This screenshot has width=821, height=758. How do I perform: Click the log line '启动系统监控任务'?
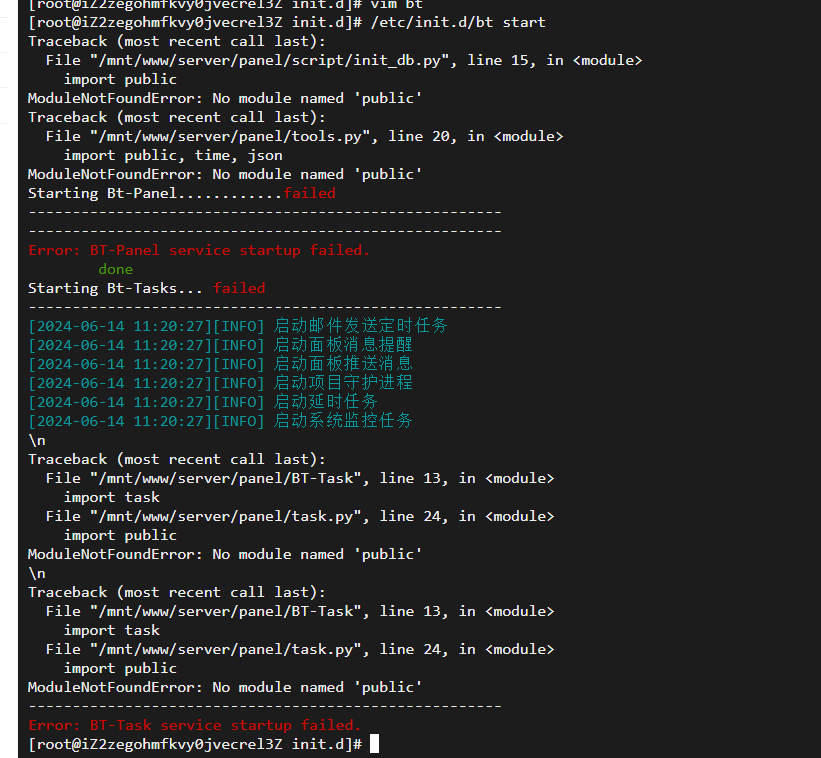coord(220,421)
